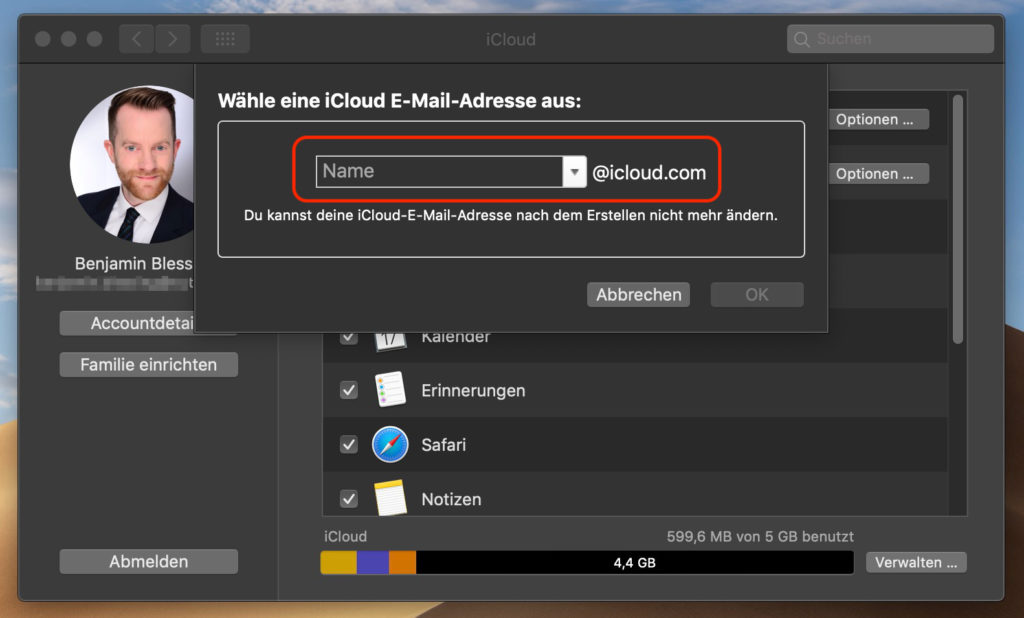Click the Safari compass icon
Image resolution: width=1024 pixels, height=618 pixels.
(x=390, y=444)
